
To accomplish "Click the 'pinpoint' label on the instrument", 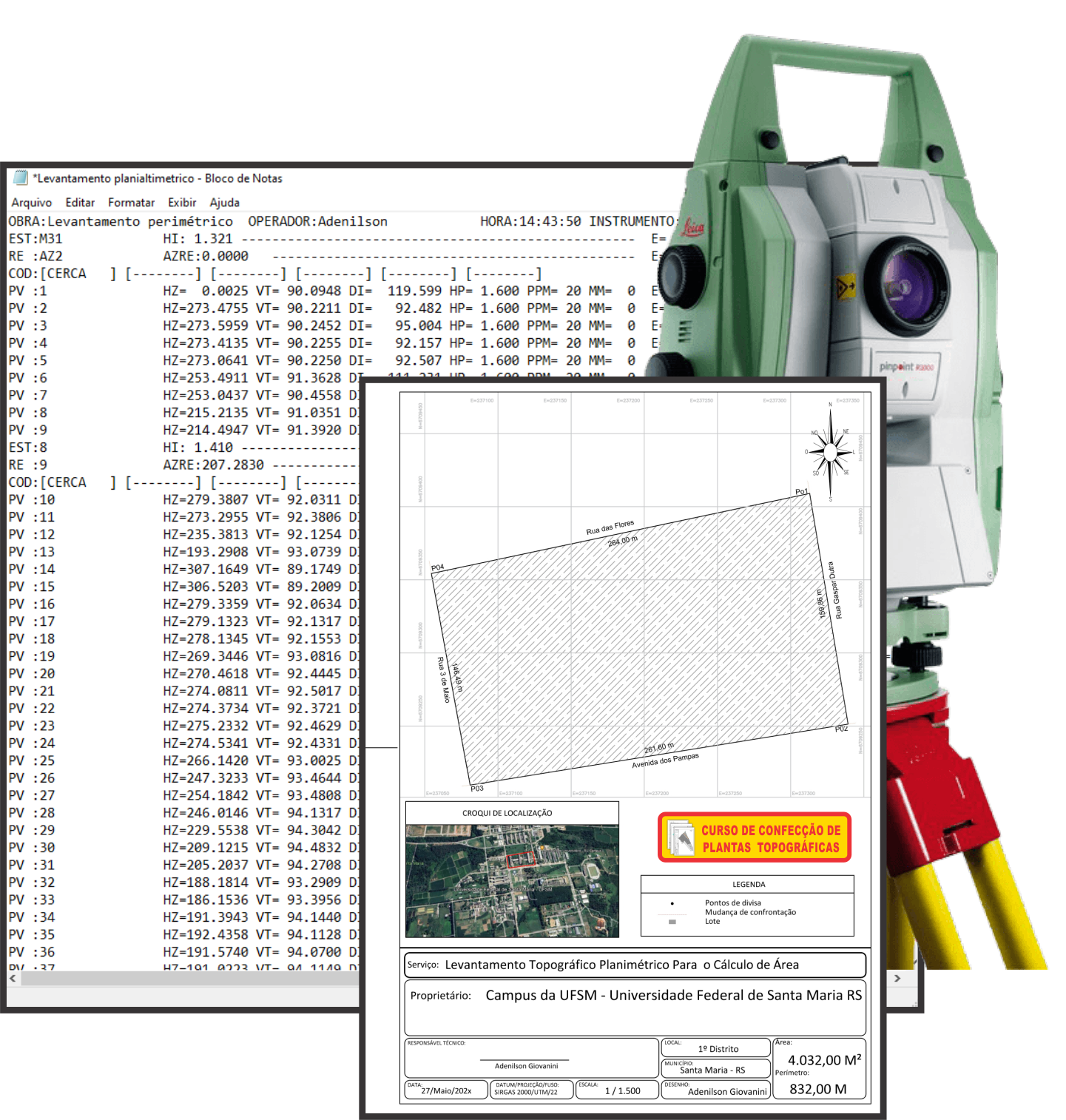I will pyautogui.click(x=906, y=366).
